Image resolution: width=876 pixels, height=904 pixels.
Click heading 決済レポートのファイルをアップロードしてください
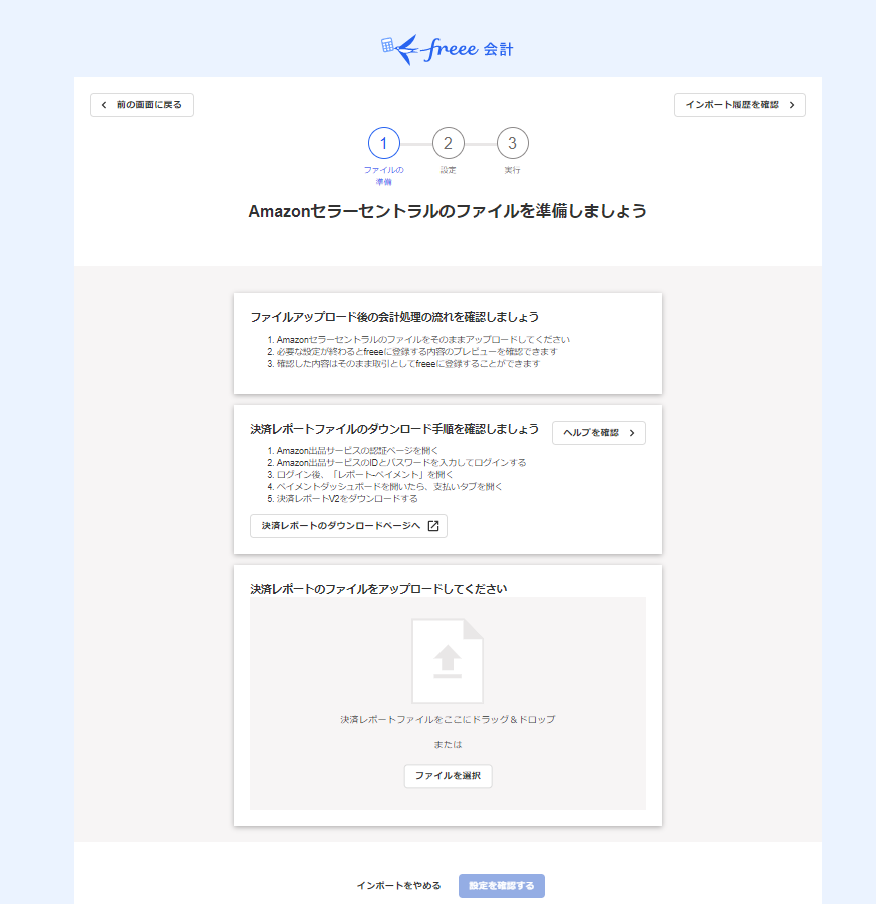tap(379, 589)
